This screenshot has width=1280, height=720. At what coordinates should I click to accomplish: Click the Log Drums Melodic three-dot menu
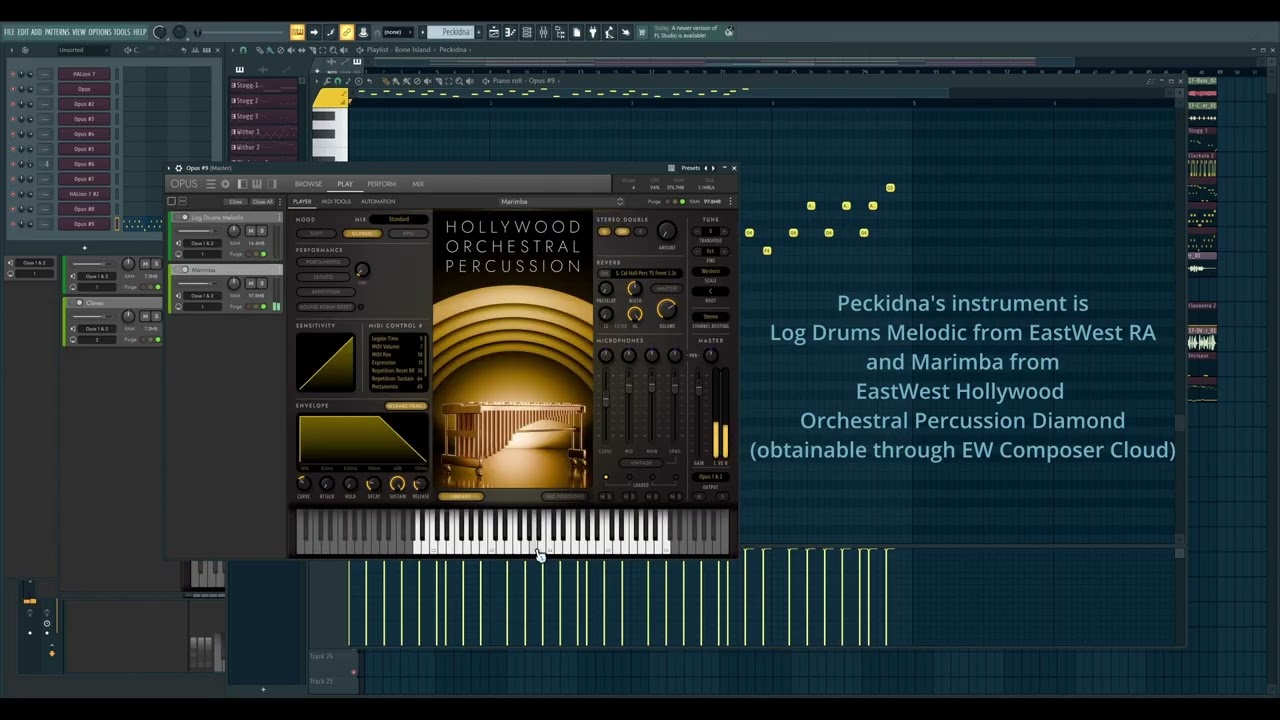coord(277,217)
